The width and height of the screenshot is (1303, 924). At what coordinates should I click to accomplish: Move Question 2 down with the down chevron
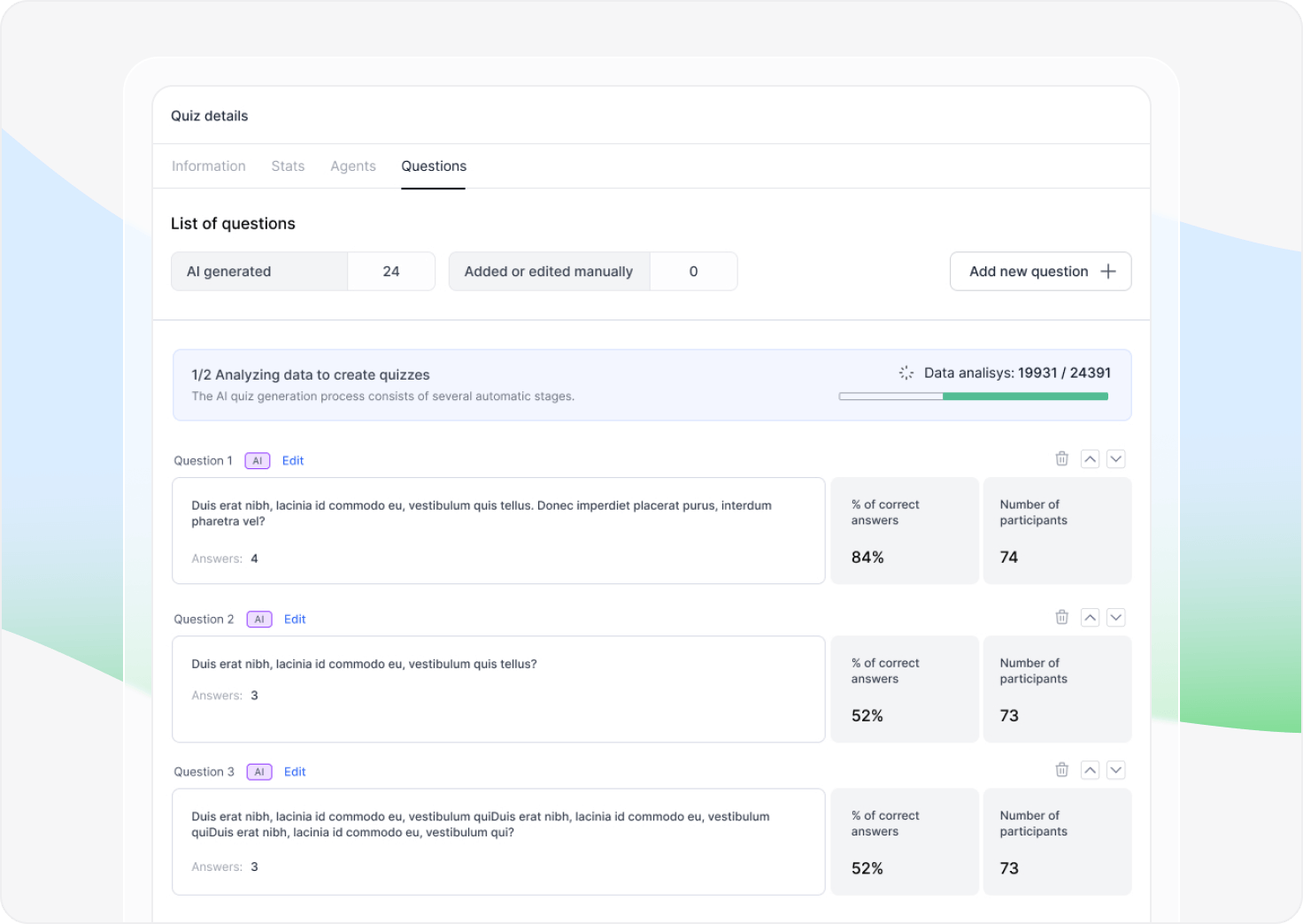[x=1116, y=617]
